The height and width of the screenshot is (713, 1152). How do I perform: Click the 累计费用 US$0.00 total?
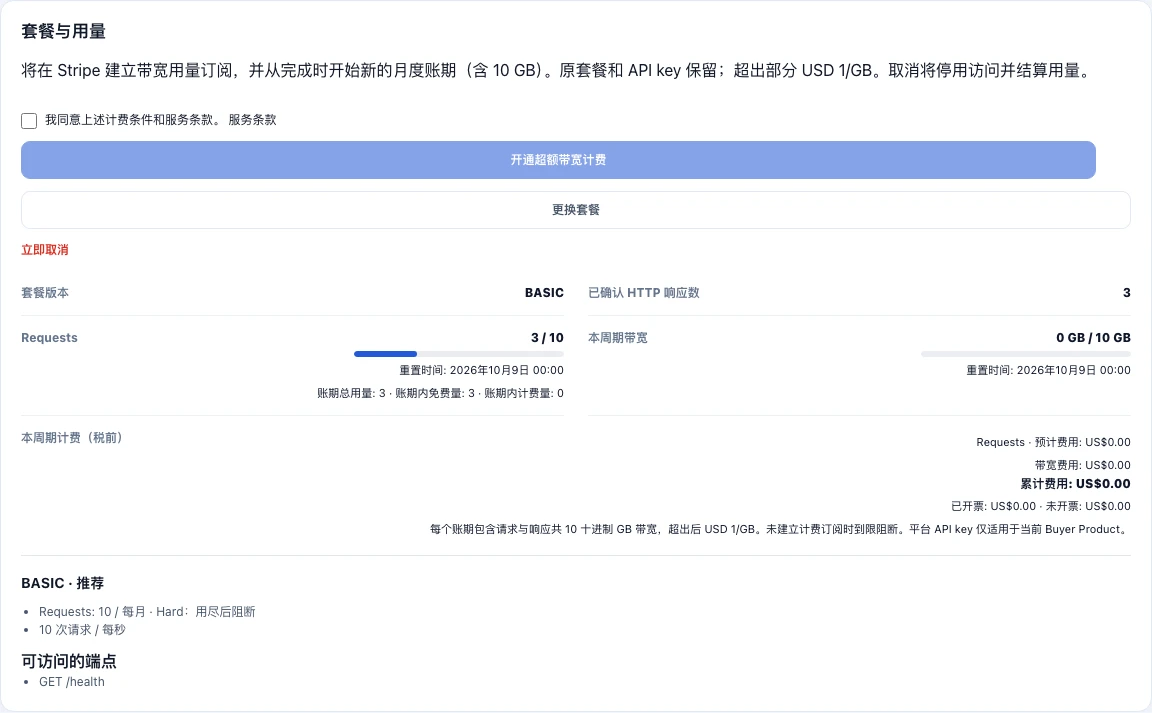point(1076,484)
